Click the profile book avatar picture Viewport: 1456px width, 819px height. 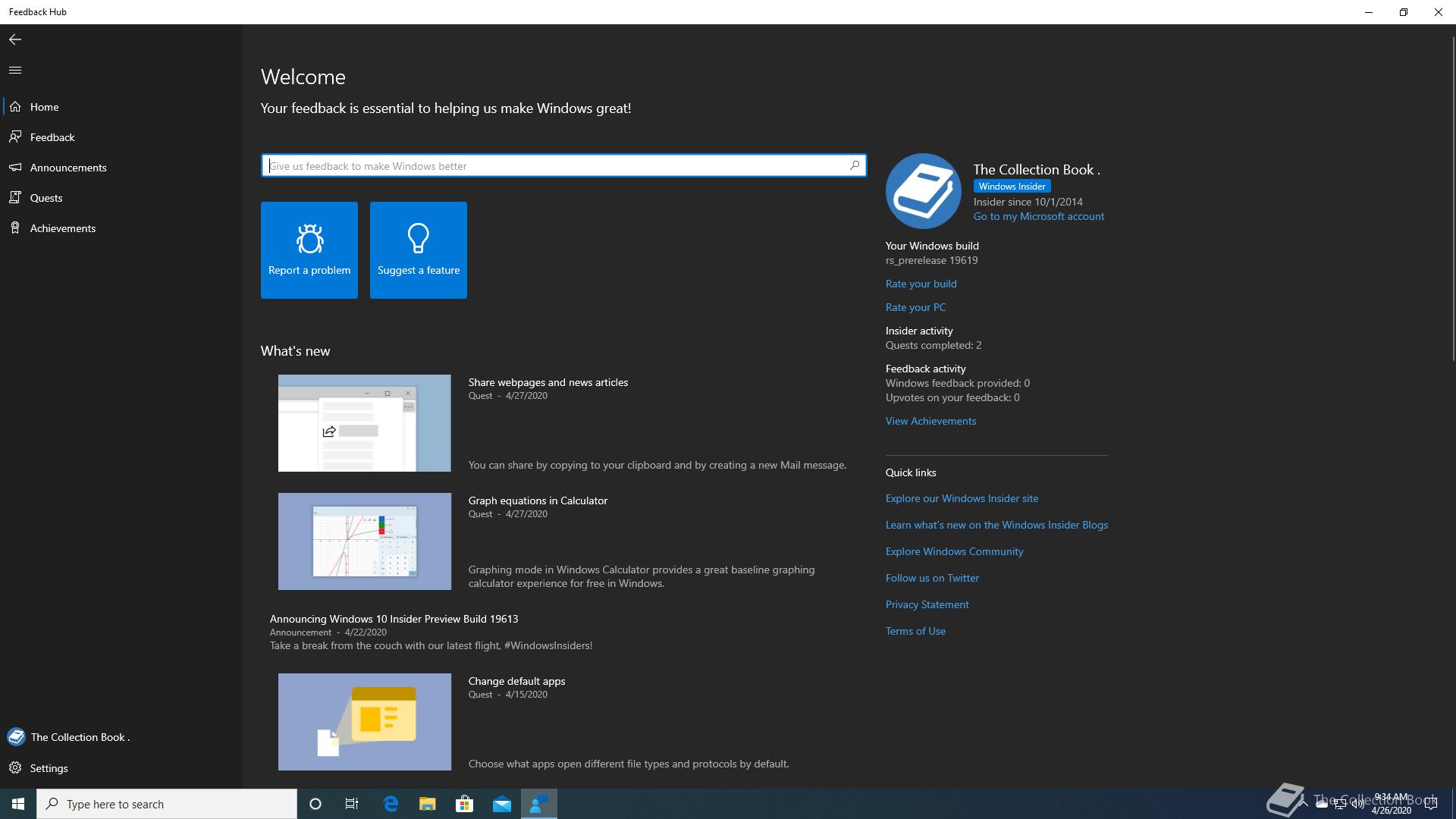point(924,191)
